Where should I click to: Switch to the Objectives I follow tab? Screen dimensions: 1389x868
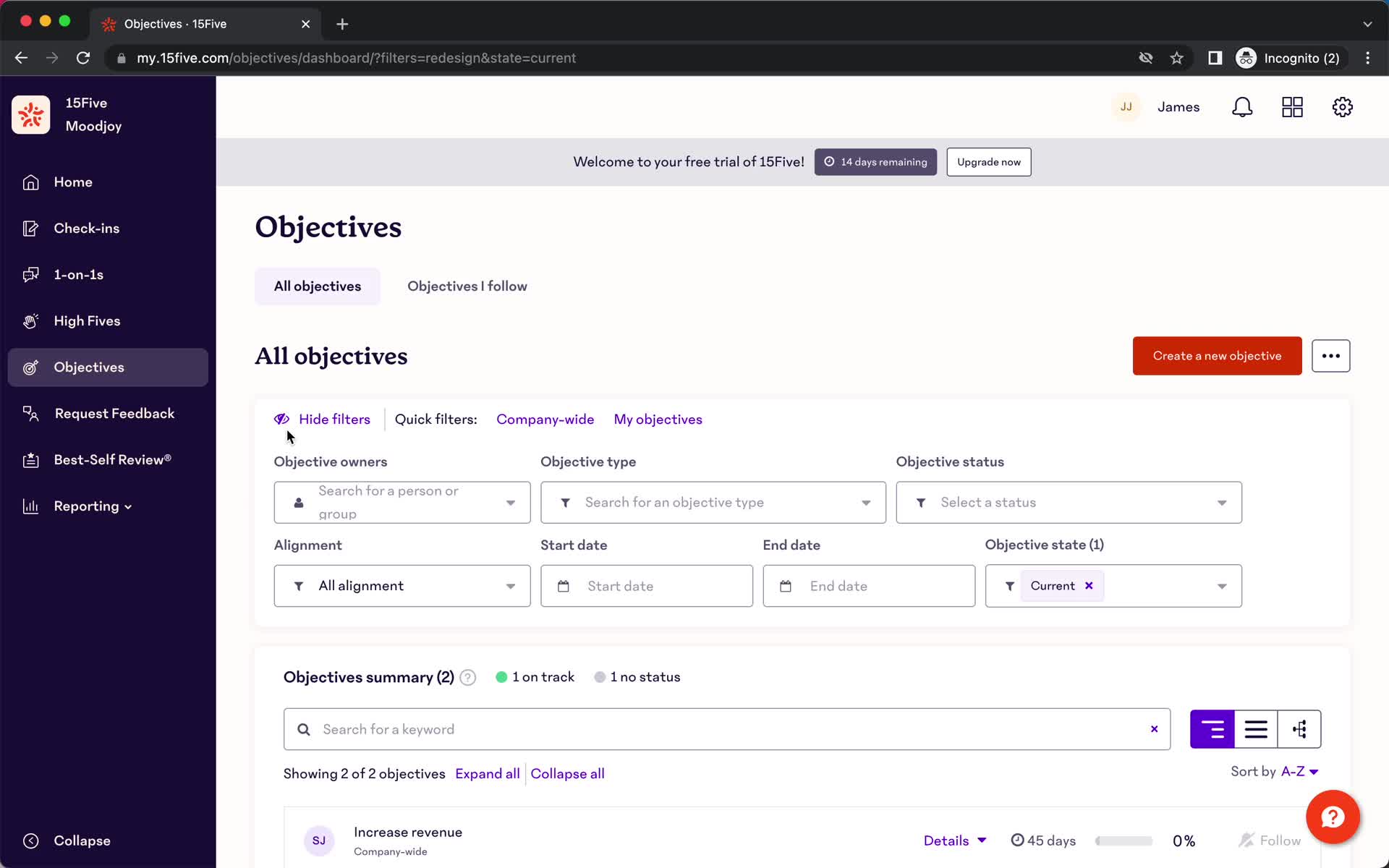point(467,285)
